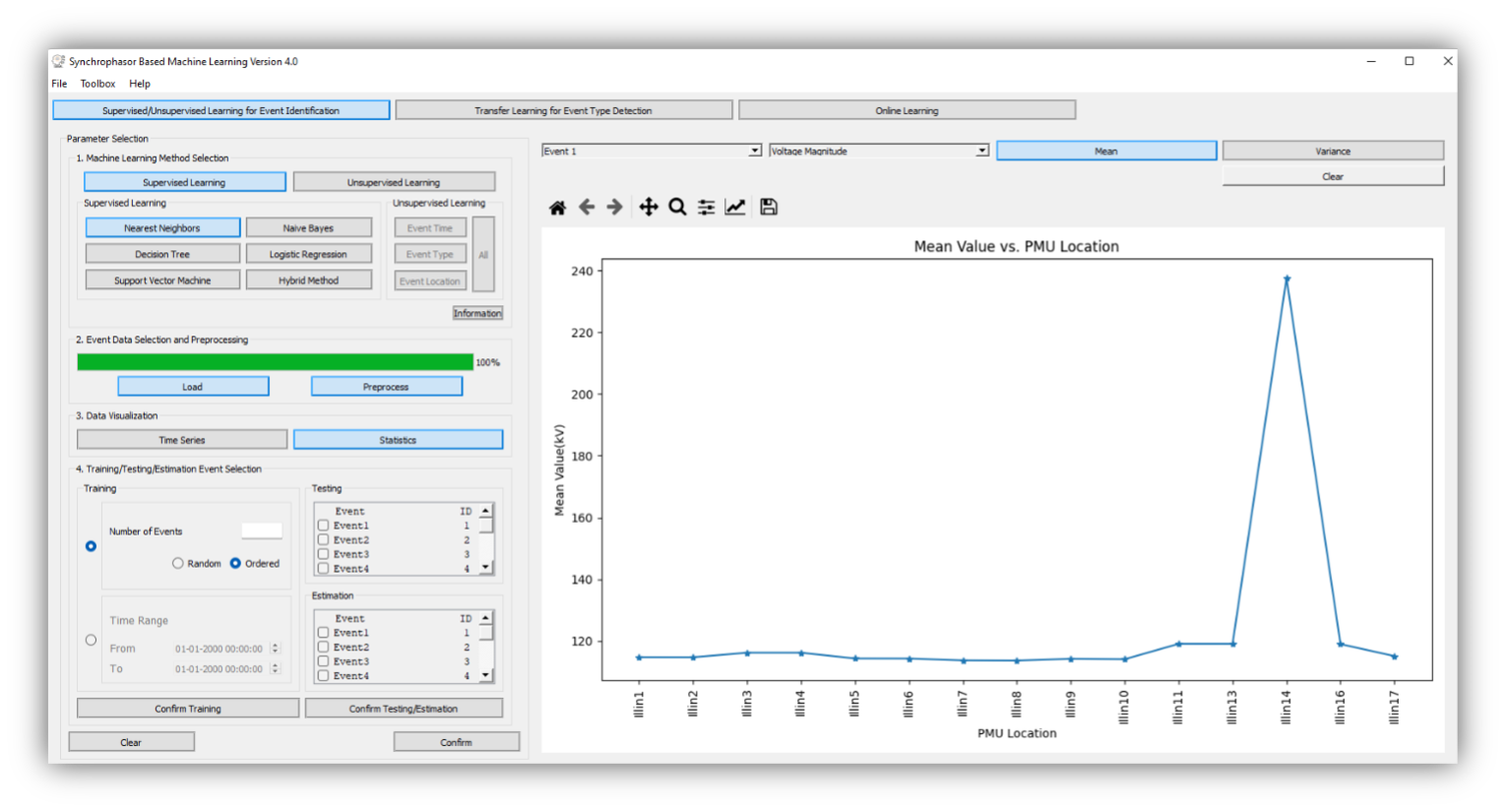This screenshot has height=812, width=1506.
Task: Open the Toolbox menu
Action: pyautogui.click(x=97, y=84)
